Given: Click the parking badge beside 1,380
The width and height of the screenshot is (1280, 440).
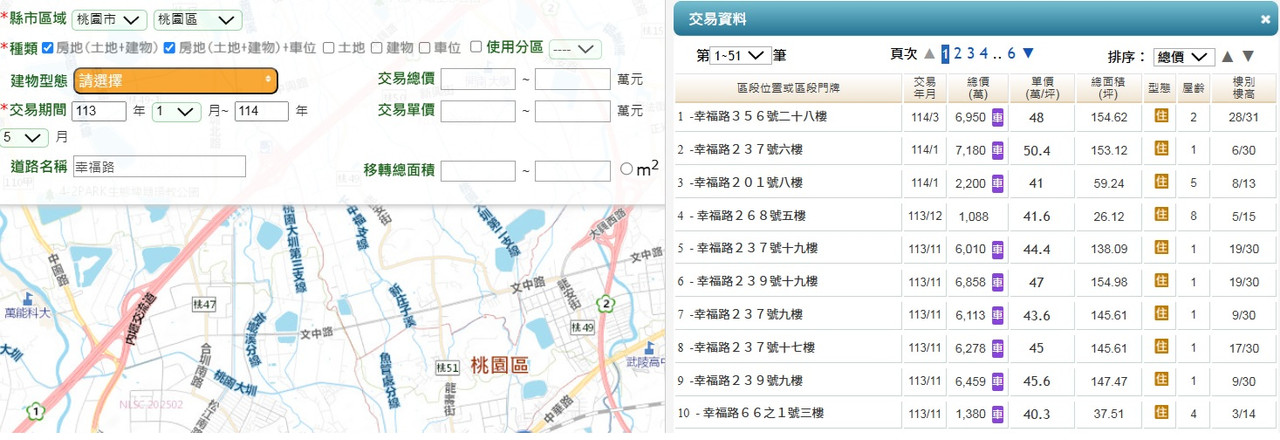Looking at the screenshot, I should (x=998, y=414).
